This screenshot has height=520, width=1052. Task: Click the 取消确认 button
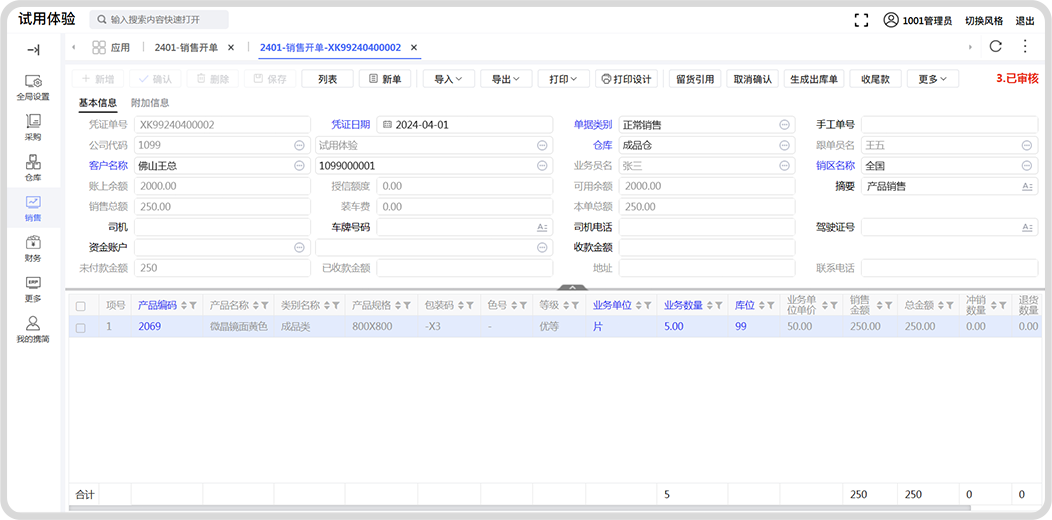coord(753,79)
